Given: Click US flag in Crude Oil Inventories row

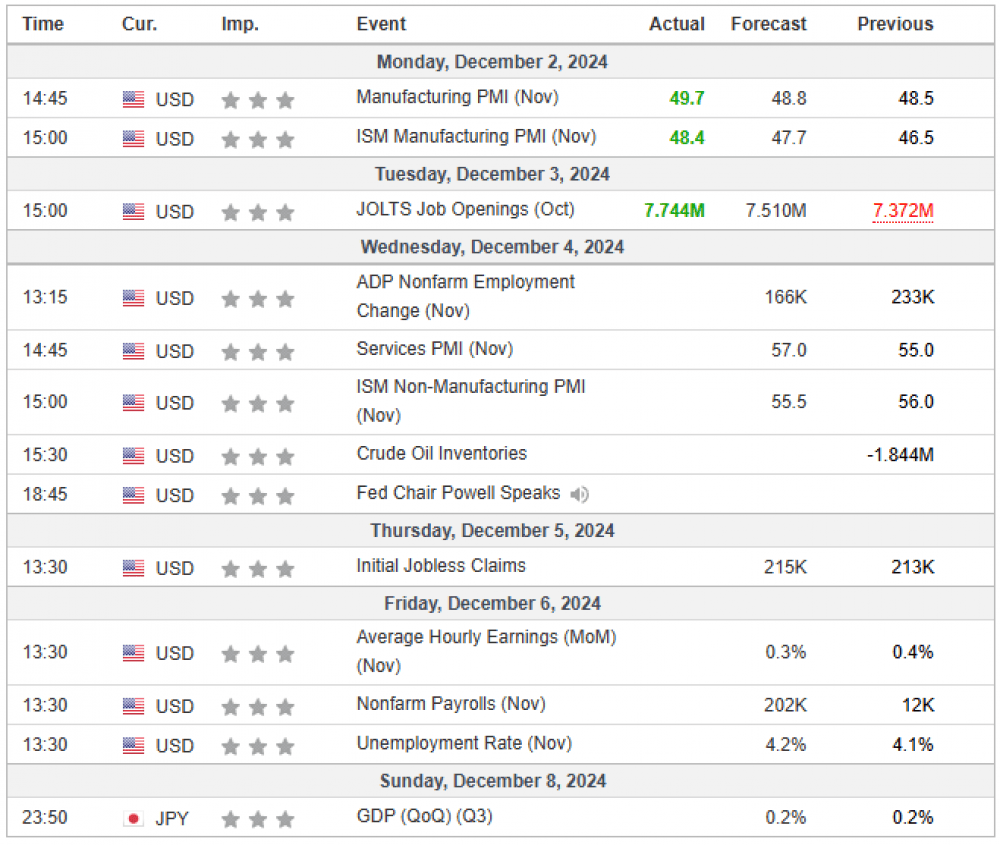Looking at the screenshot, I should (x=133, y=456).
